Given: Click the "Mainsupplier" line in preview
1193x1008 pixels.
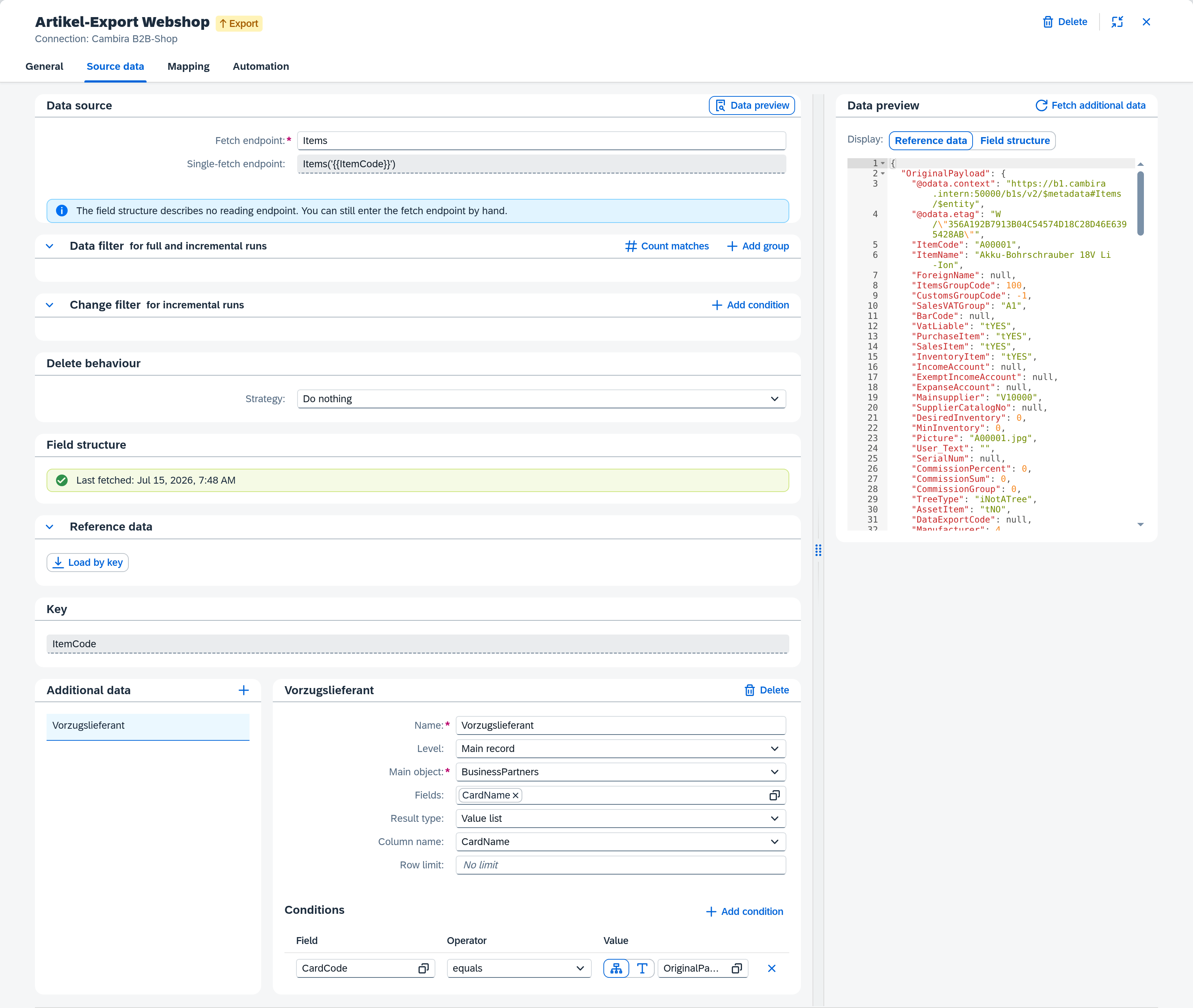Looking at the screenshot, I should pyautogui.click(x=976, y=398).
